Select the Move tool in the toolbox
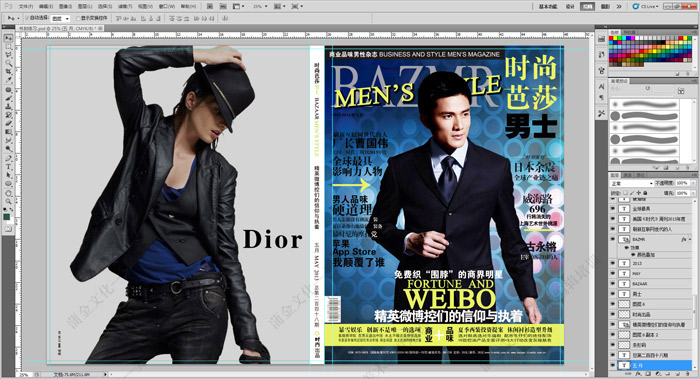This screenshot has height=379, width=700. click(8, 38)
